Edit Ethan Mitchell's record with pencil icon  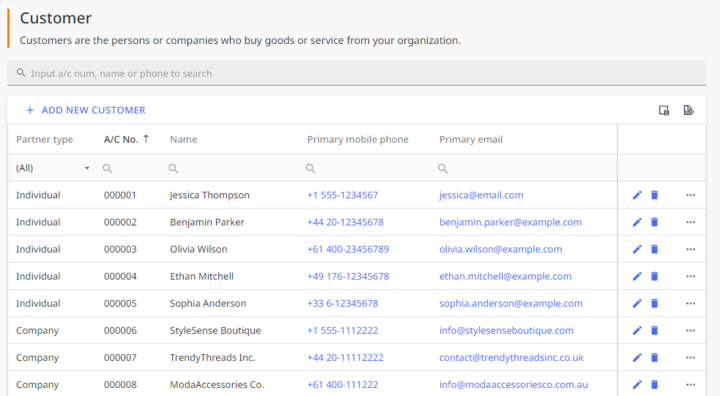[x=637, y=277]
